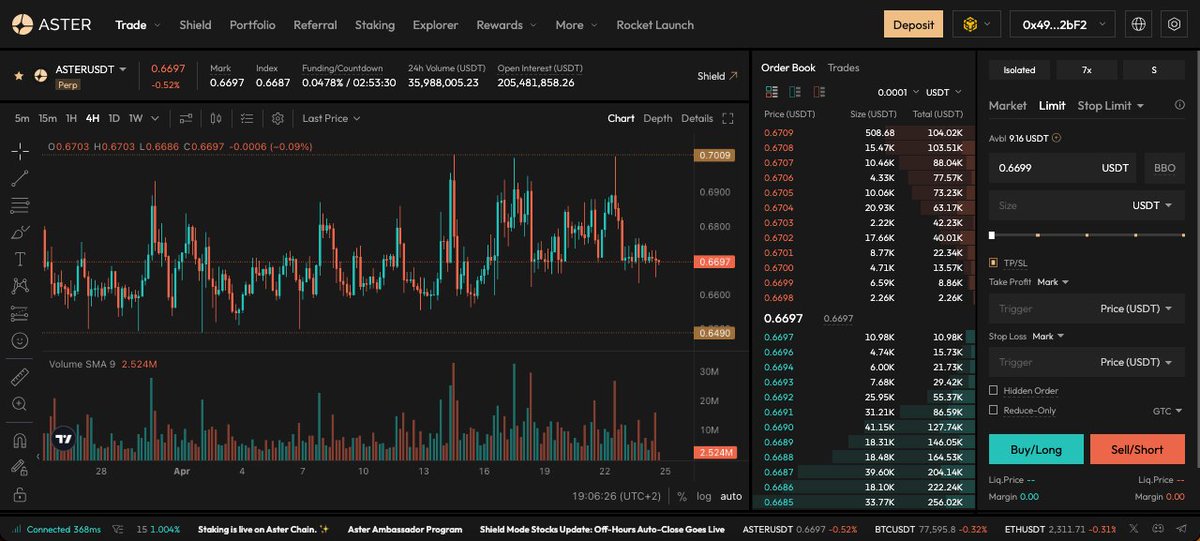This screenshot has width=1200, height=541.
Task: Show asks-only order book view
Action: 819,91
